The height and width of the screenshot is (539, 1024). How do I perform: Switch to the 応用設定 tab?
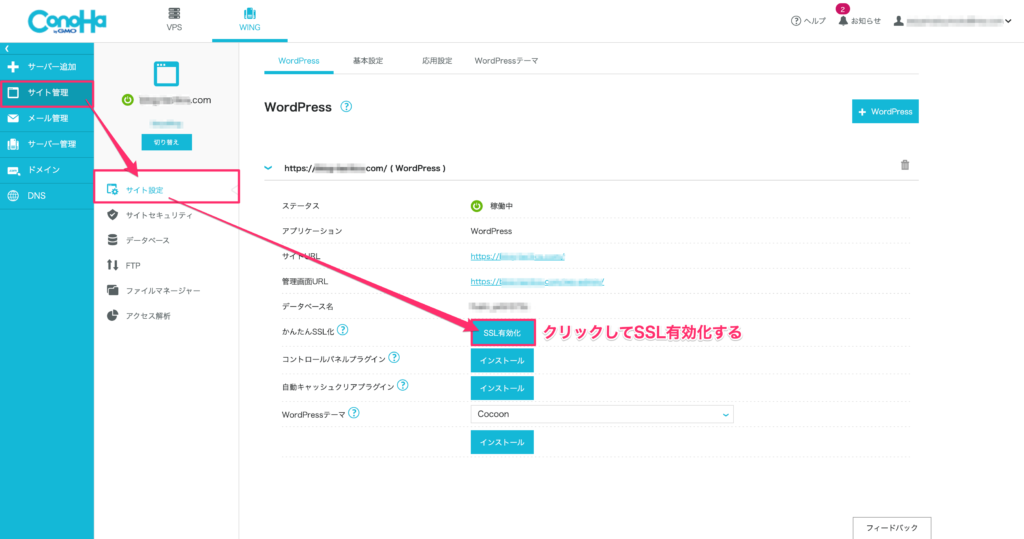(x=437, y=61)
